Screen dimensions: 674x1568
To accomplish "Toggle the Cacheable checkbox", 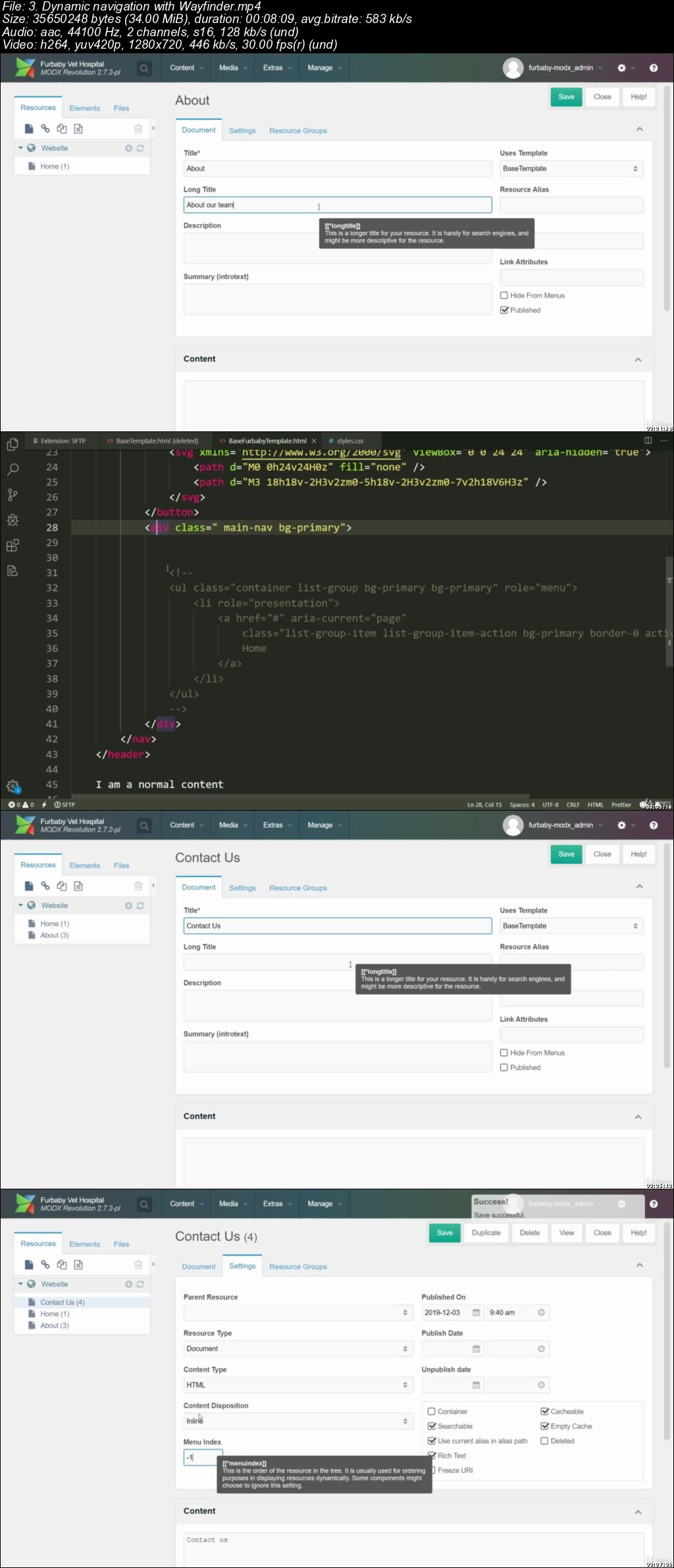I will [544, 1411].
